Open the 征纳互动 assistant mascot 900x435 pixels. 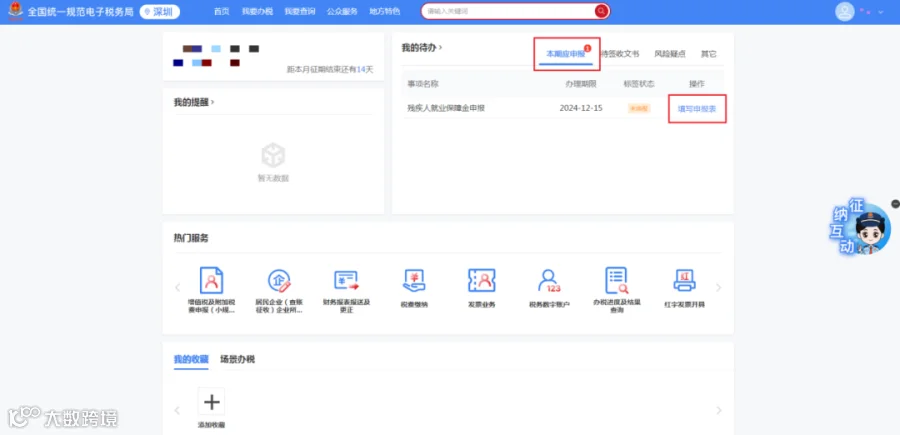coord(860,228)
